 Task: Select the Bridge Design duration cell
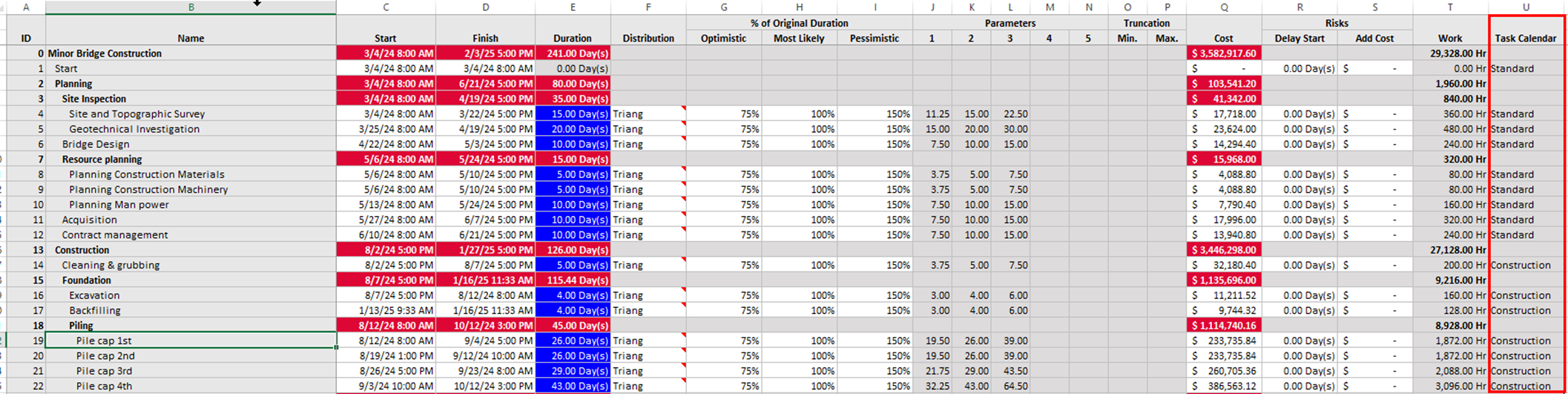572,144
